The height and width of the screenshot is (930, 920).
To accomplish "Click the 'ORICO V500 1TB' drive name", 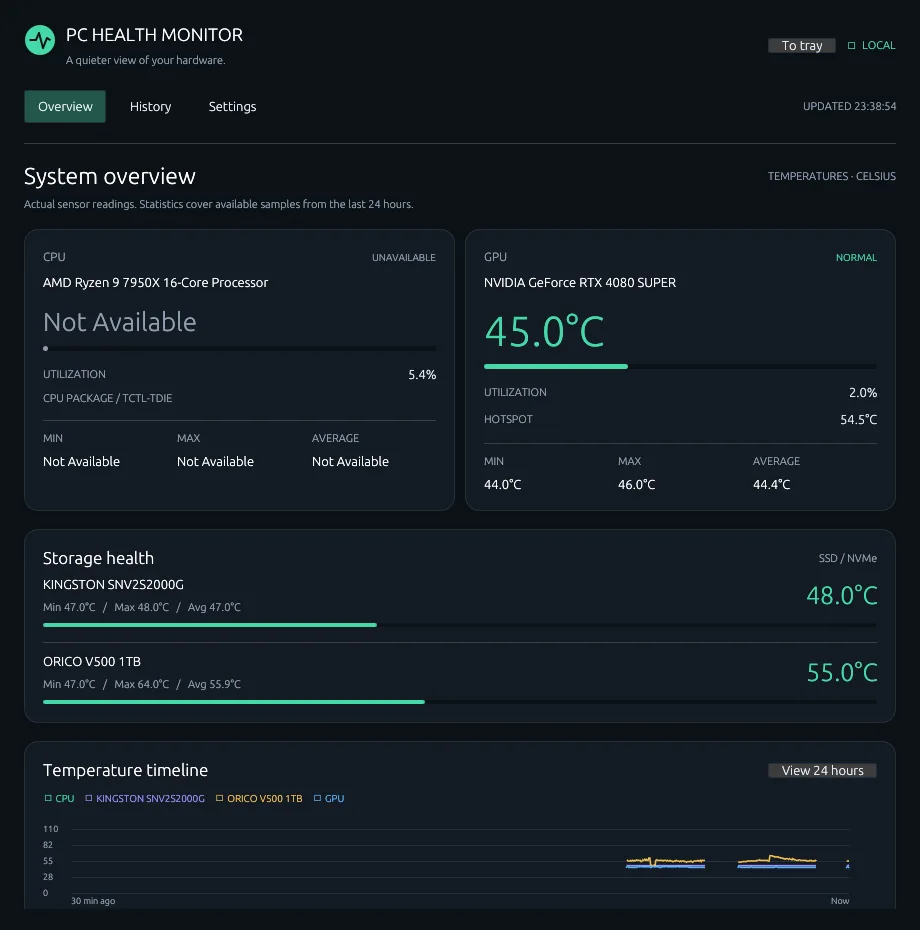I will 92,662.
